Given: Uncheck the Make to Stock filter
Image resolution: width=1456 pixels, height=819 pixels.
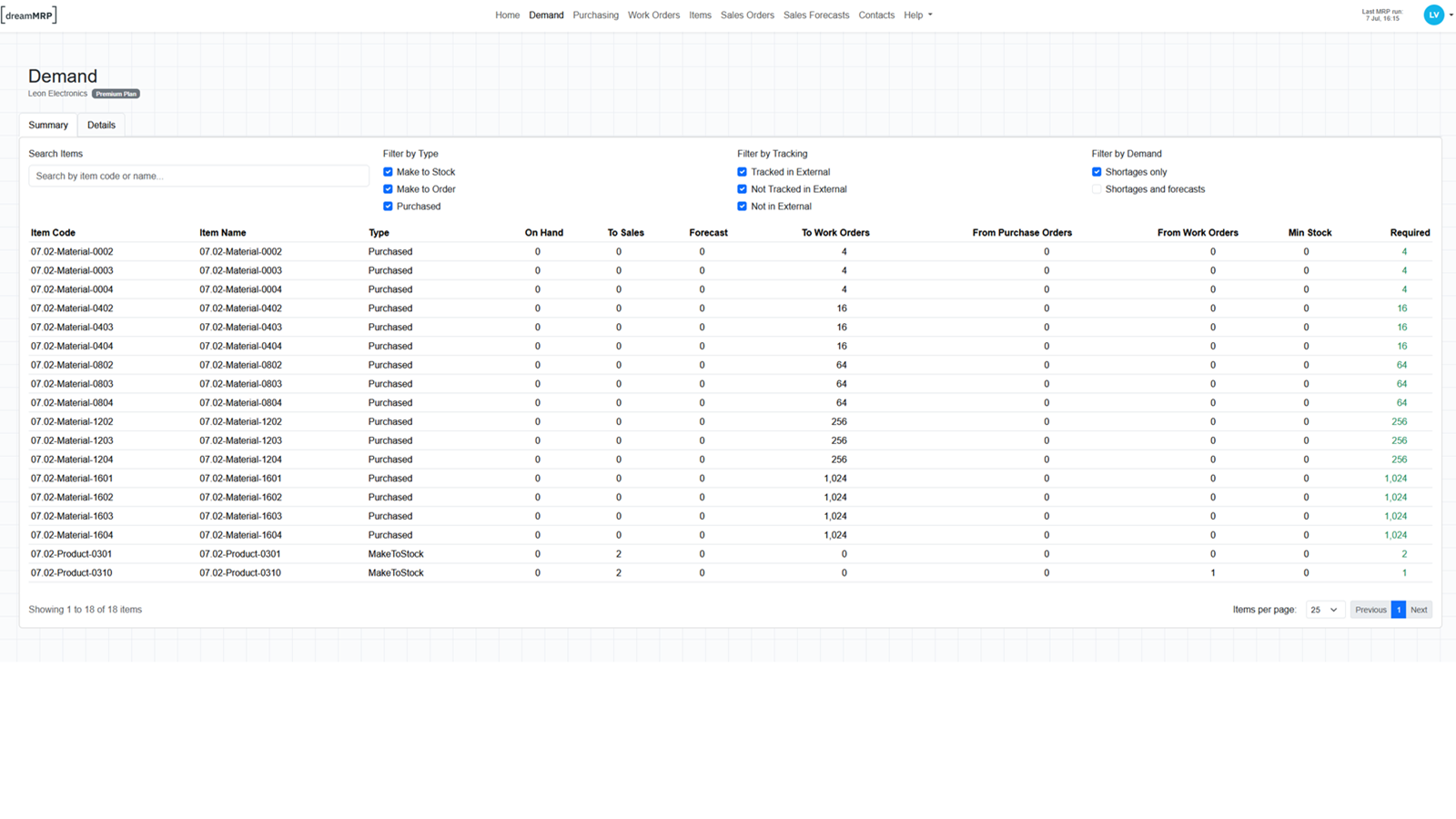Looking at the screenshot, I should (x=388, y=172).
